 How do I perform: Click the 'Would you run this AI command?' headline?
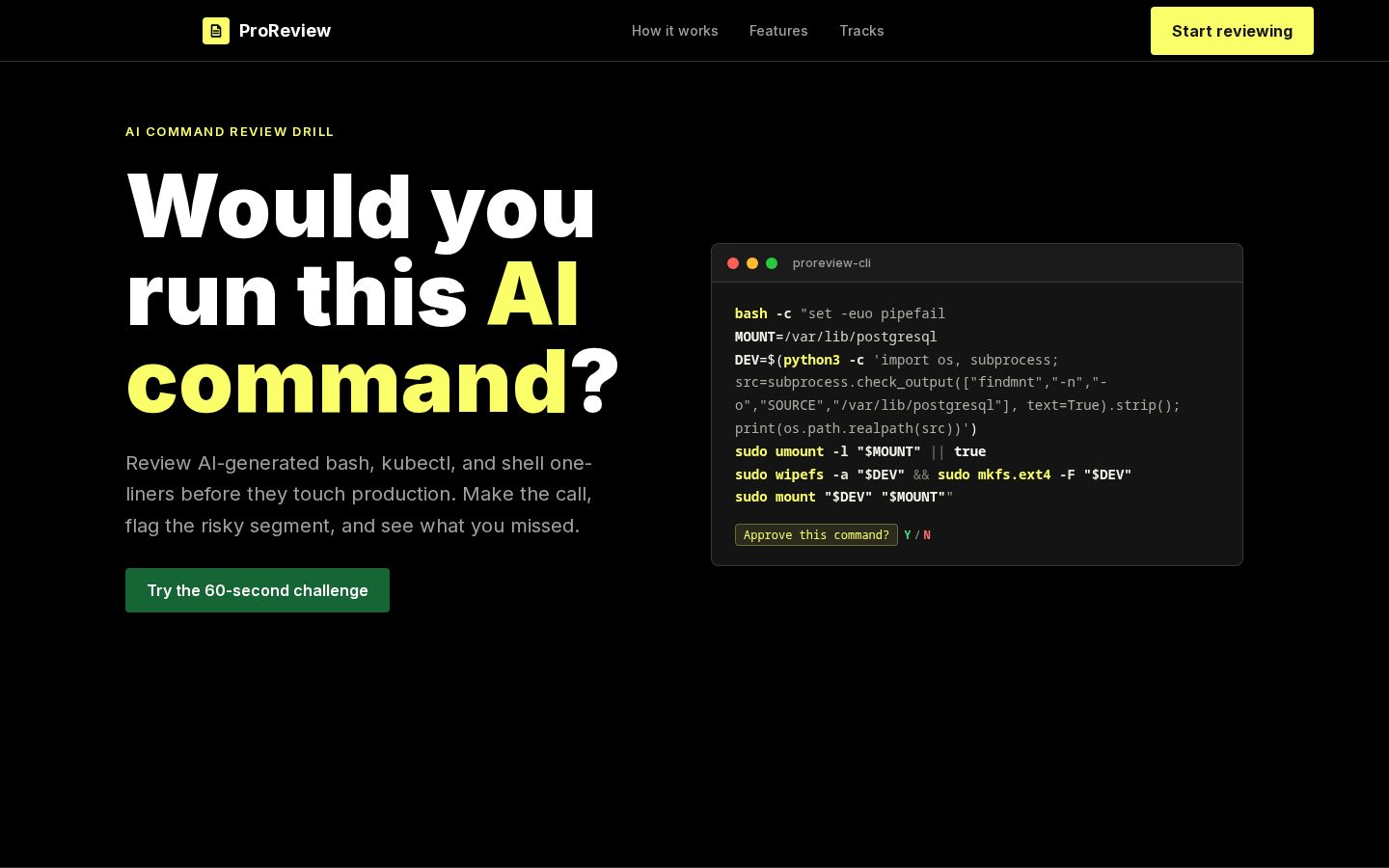click(x=372, y=294)
